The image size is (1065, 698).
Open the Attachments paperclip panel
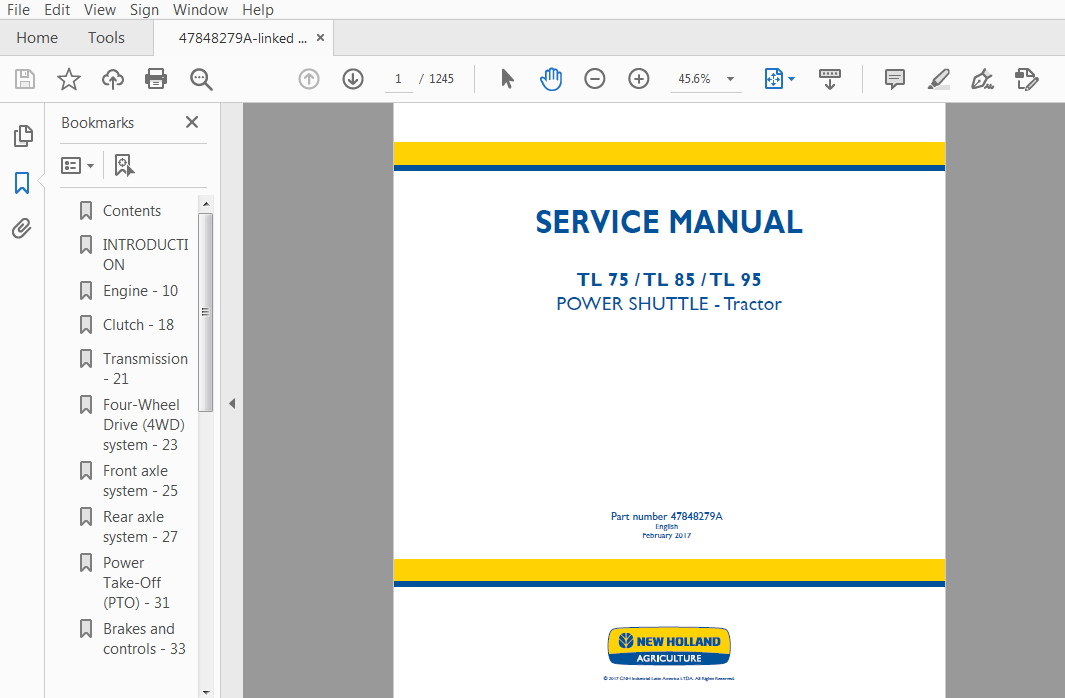click(22, 228)
